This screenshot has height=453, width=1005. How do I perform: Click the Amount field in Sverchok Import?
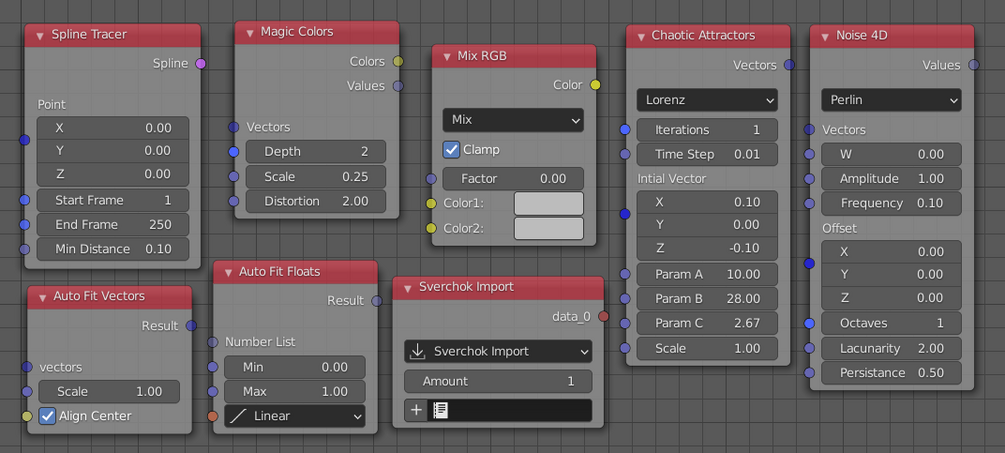click(x=498, y=382)
